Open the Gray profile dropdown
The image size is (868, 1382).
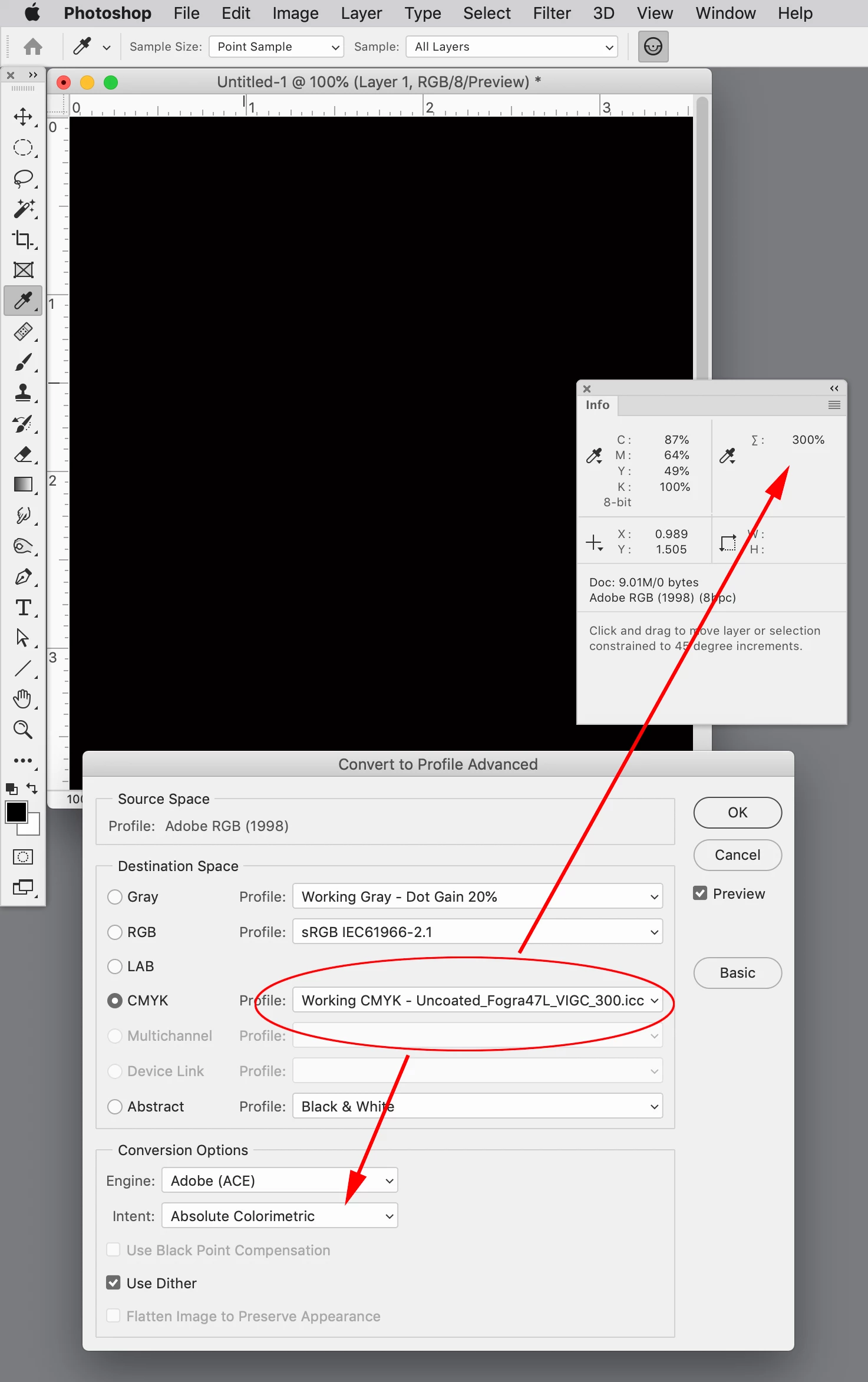pos(477,897)
